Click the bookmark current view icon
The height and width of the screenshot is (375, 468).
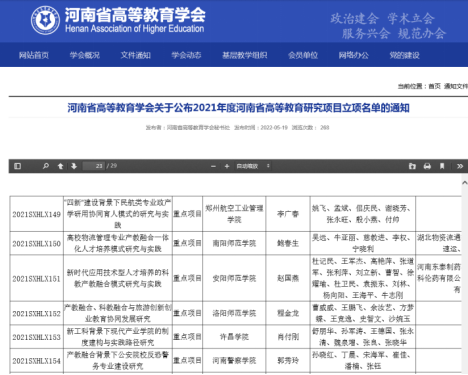point(442,166)
